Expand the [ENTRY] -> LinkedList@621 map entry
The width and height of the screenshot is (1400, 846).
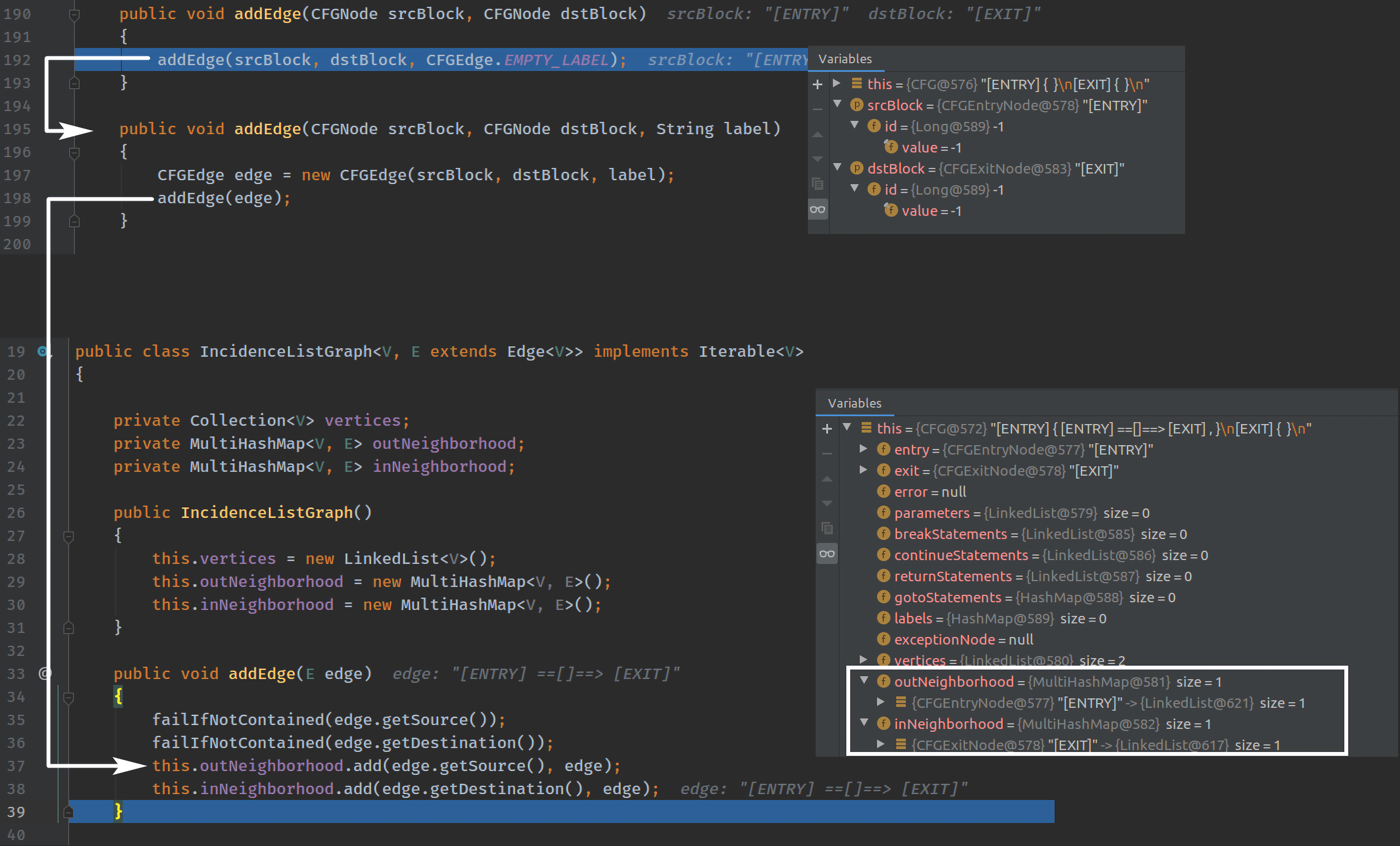point(881,702)
